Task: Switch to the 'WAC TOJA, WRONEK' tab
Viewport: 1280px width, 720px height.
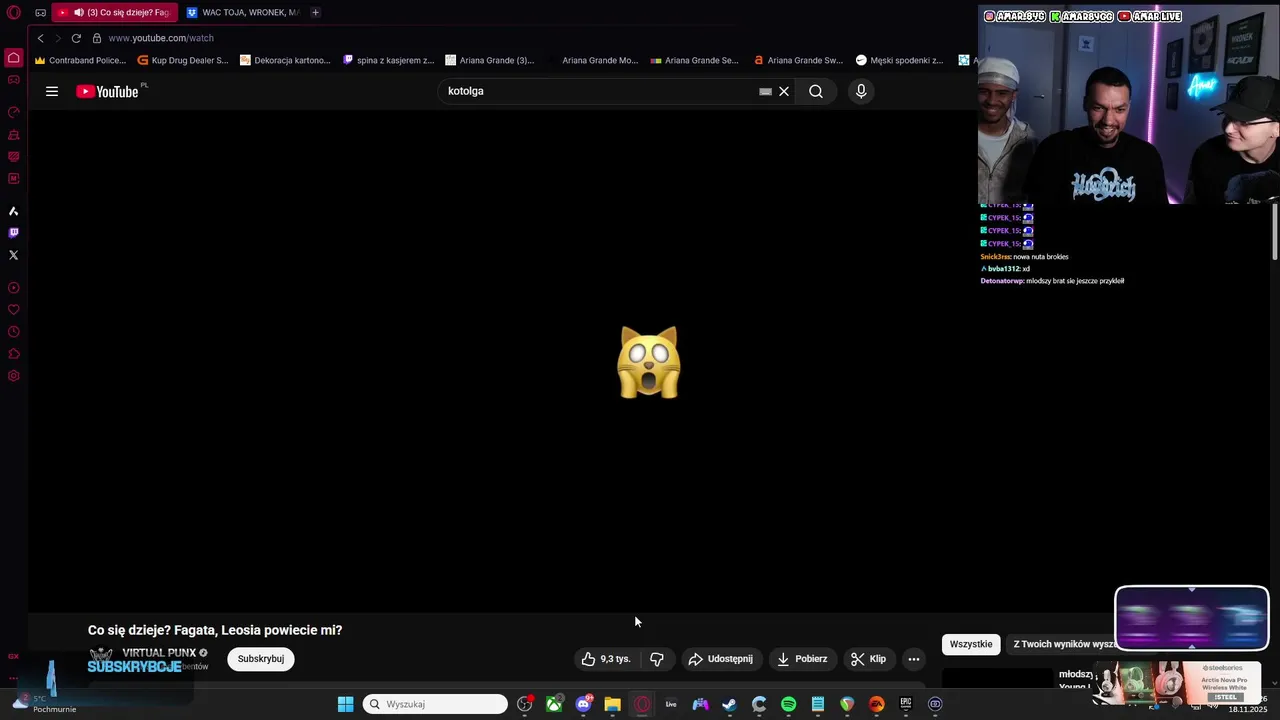Action: coord(242,13)
